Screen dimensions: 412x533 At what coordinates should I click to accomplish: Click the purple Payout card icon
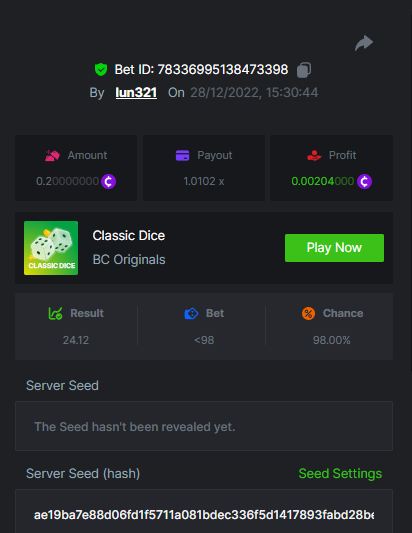click(x=183, y=155)
